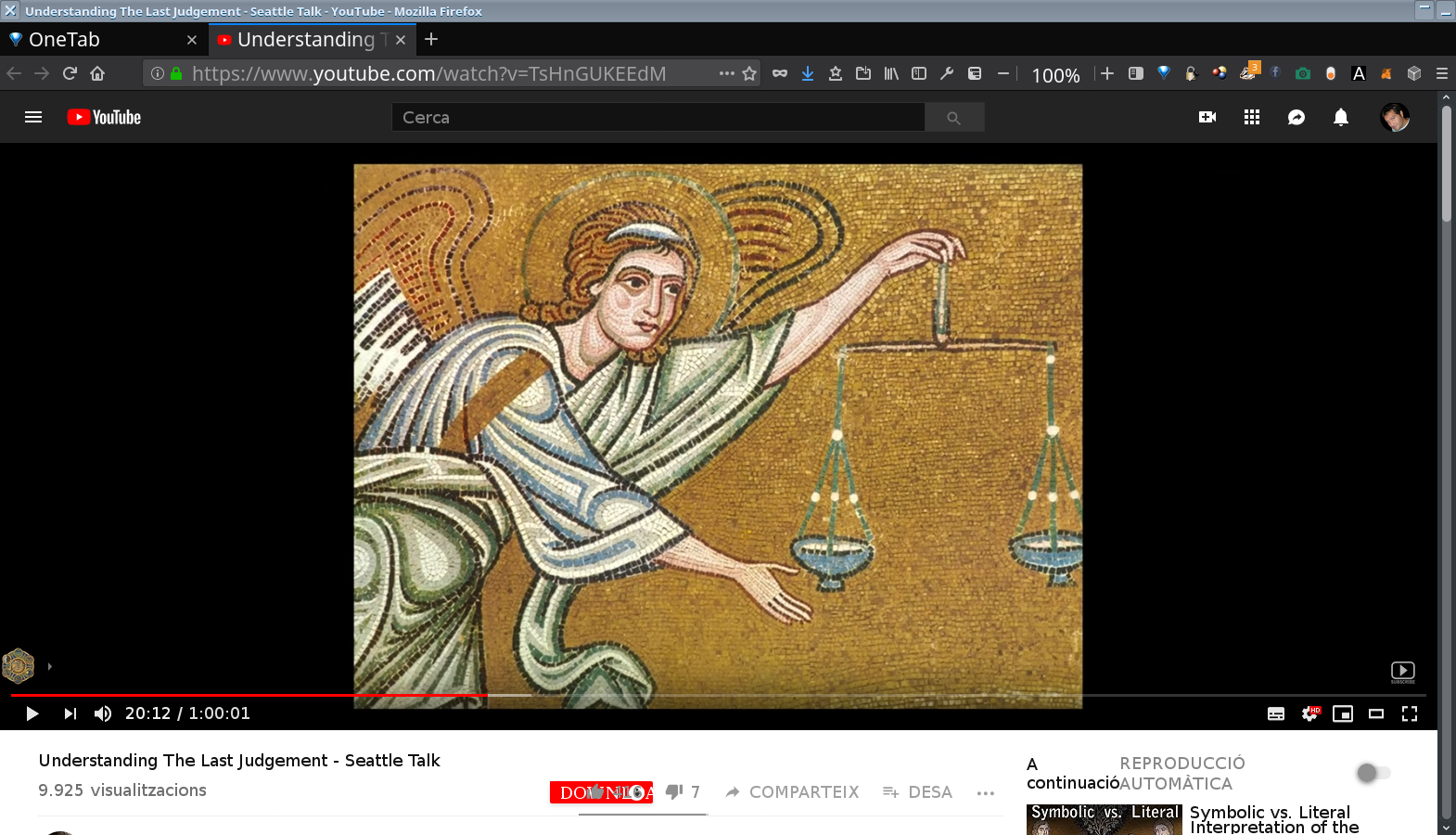Switch to the OneTab tab

102,40
